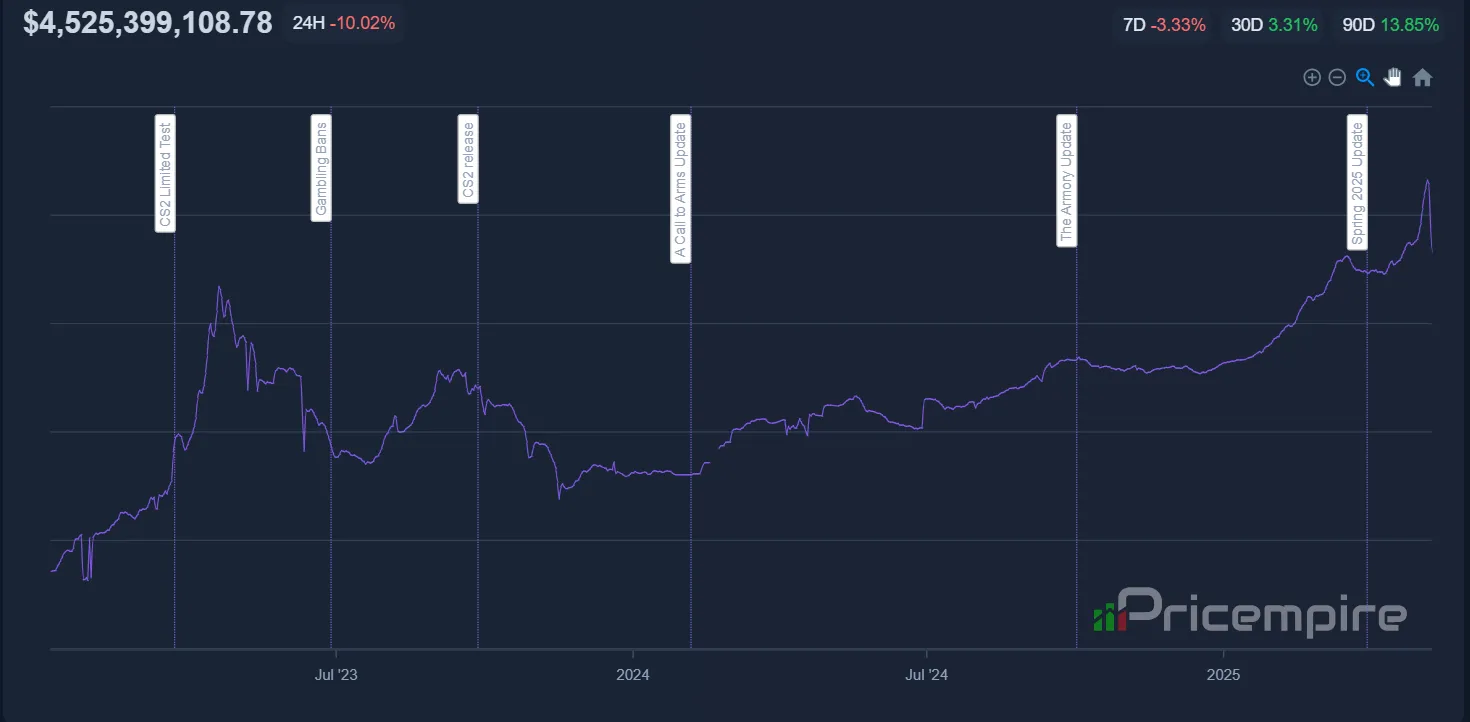Click the Jul '24 axis label
Screen dimensions: 1470x722
click(927, 675)
